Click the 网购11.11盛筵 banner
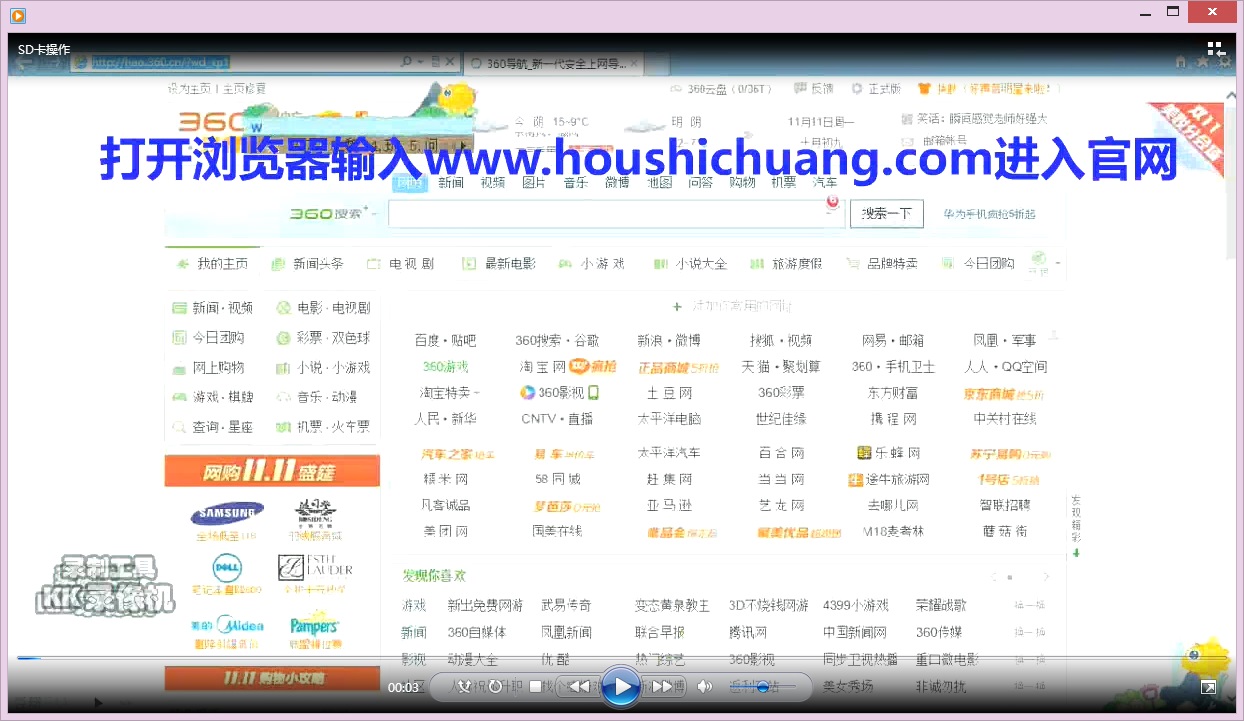Screen dimensions: 1244x721 coord(272,472)
